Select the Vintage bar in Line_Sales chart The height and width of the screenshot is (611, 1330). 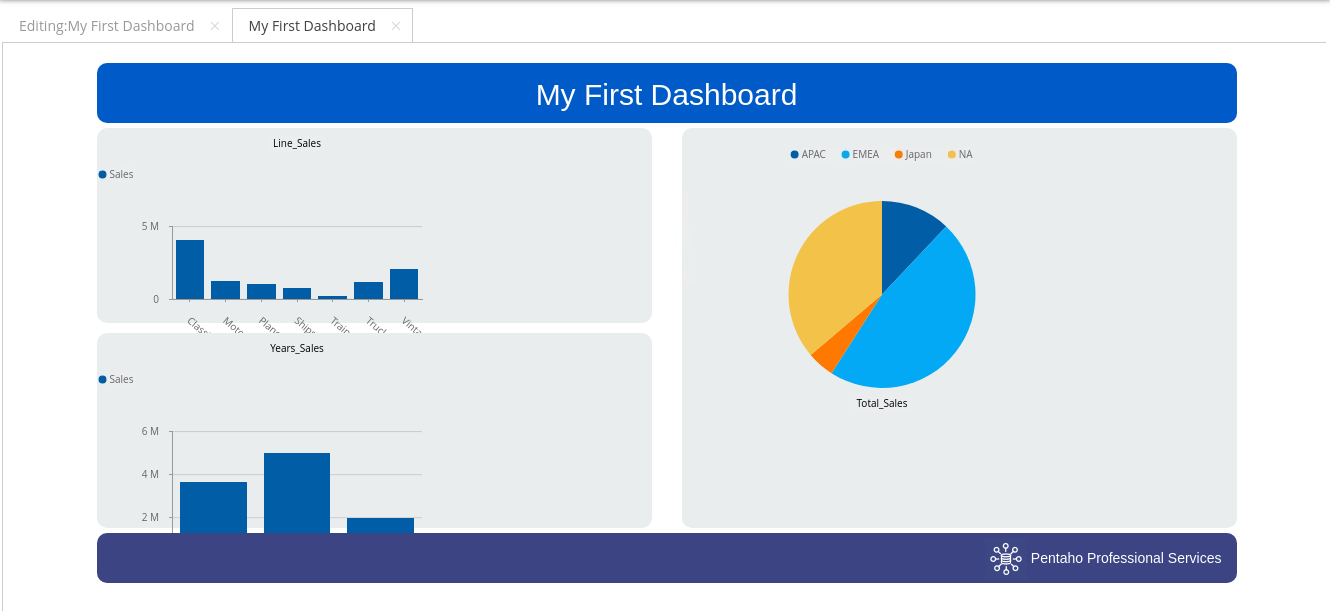pos(404,284)
